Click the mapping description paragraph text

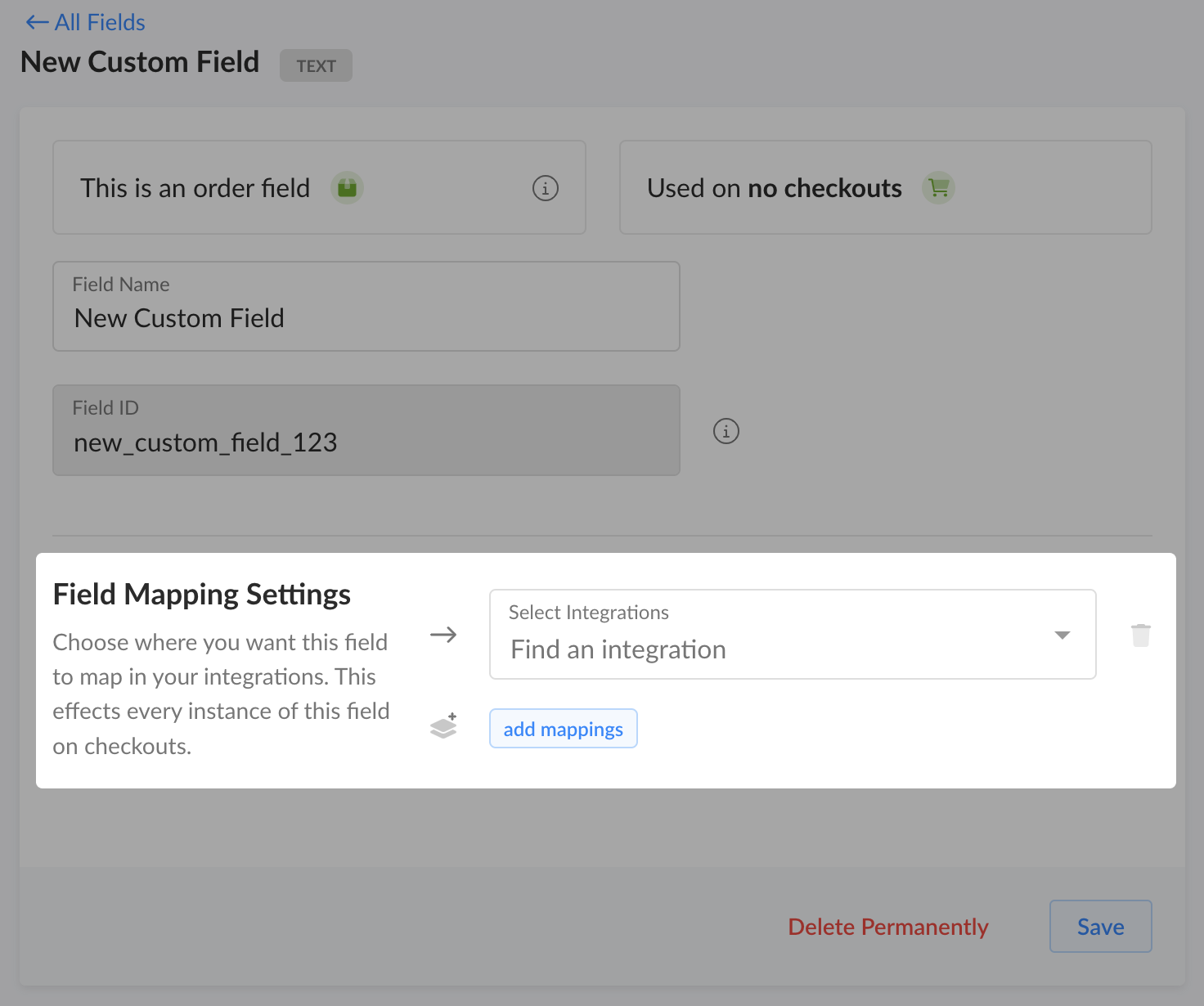coord(221,694)
